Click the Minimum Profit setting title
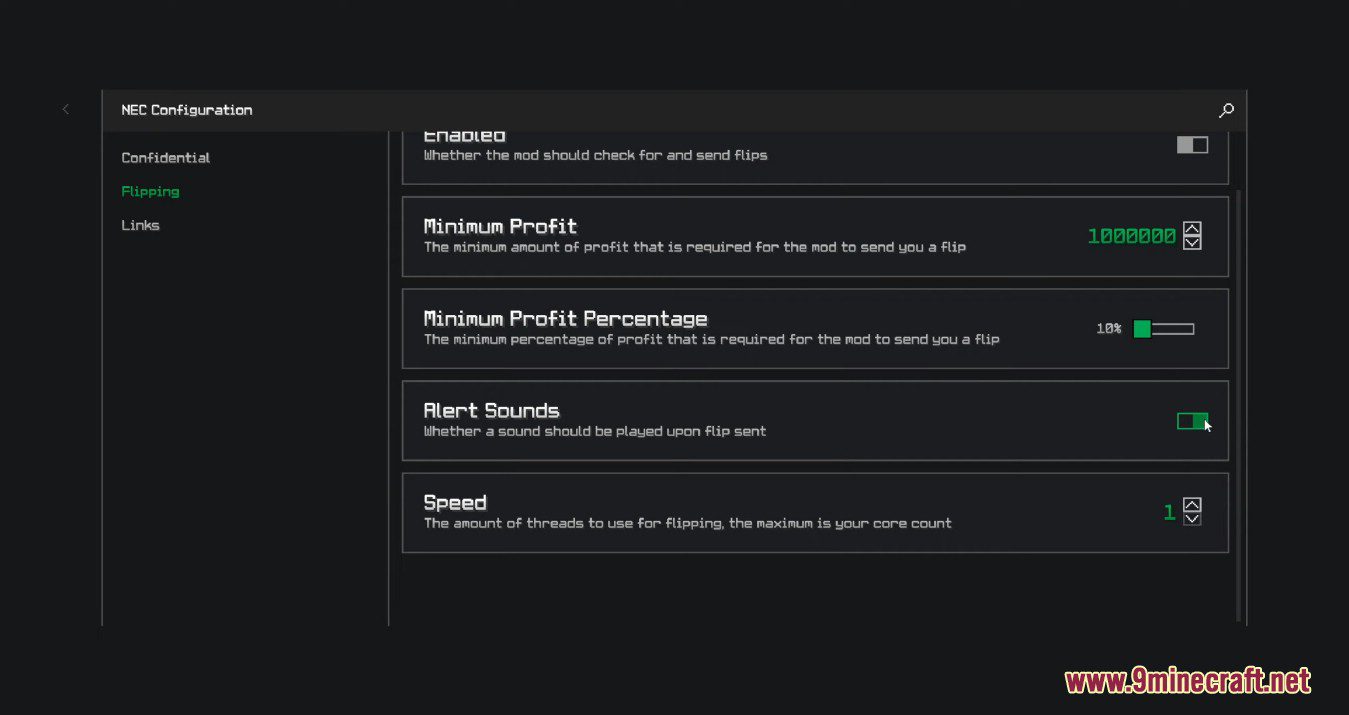Screen dimensions: 1349x715 click(x=500, y=227)
